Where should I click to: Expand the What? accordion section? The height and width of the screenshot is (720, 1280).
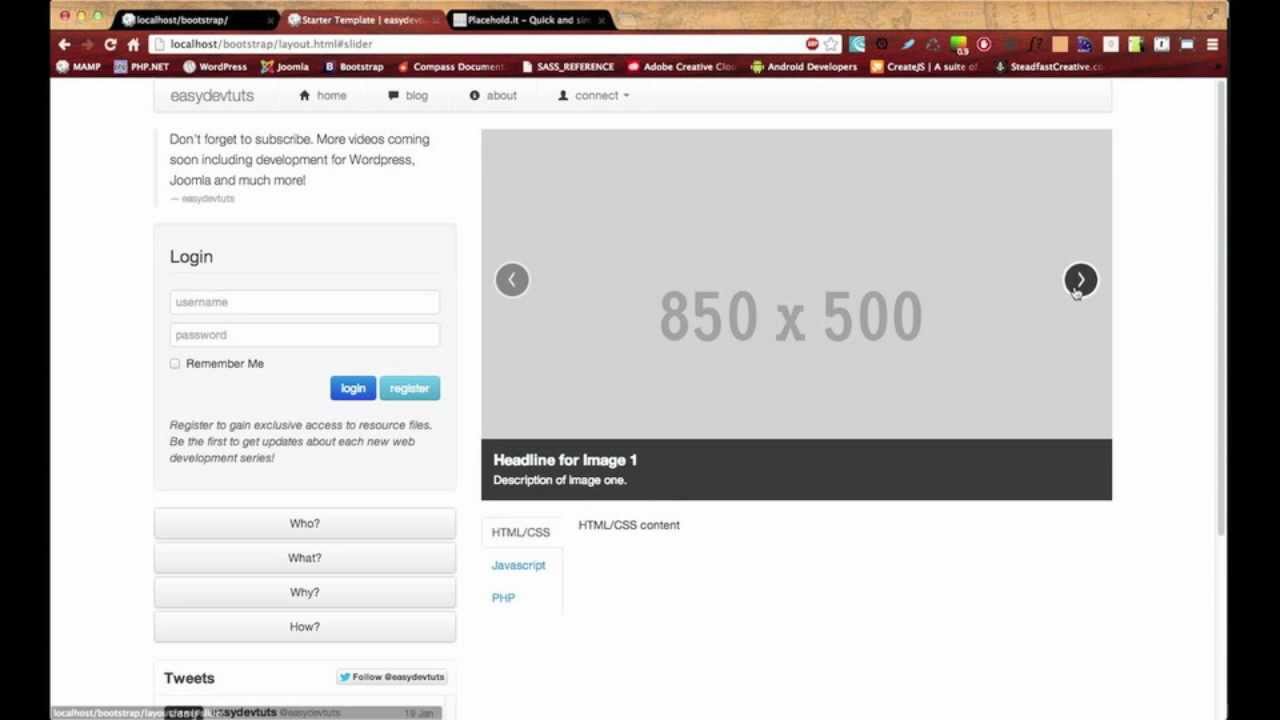[305, 558]
